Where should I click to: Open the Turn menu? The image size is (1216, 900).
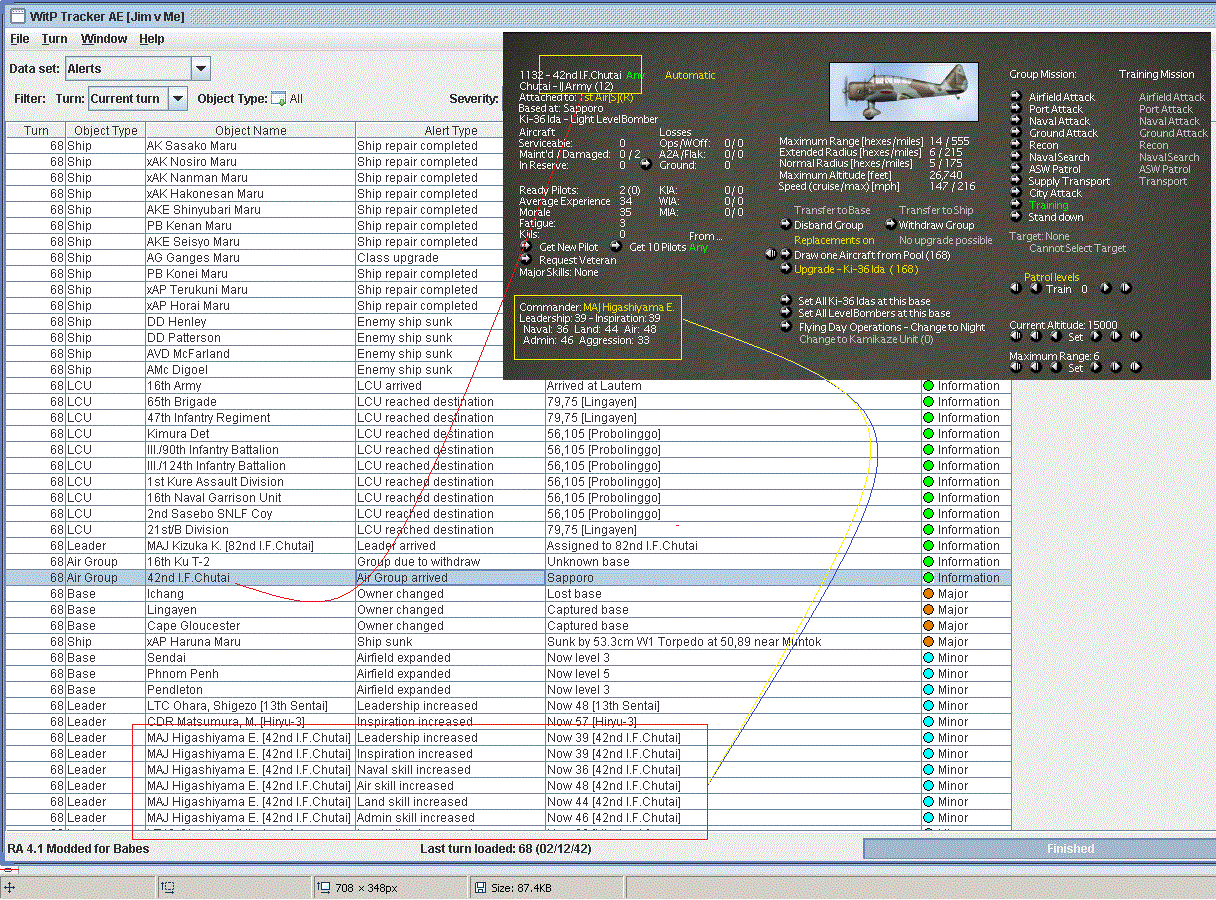(x=54, y=39)
